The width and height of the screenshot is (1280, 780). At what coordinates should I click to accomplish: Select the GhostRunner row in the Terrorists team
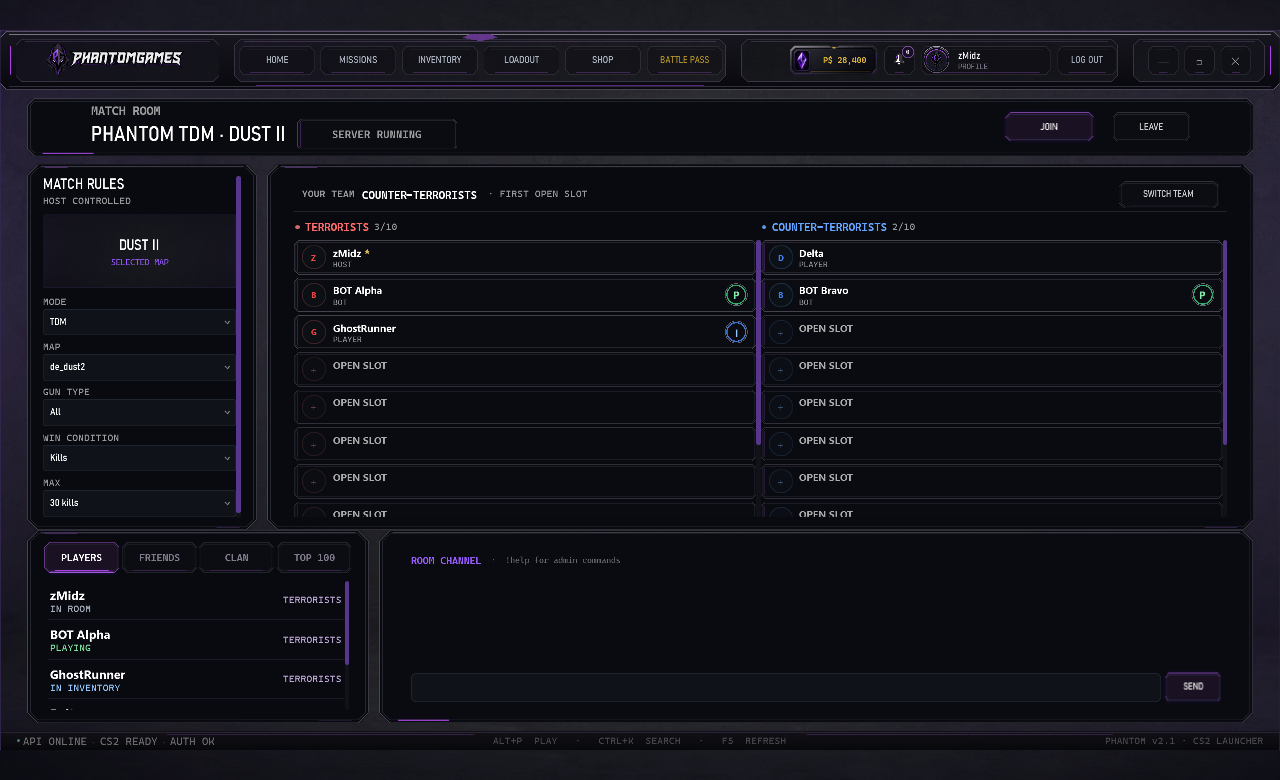tap(525, 333)
